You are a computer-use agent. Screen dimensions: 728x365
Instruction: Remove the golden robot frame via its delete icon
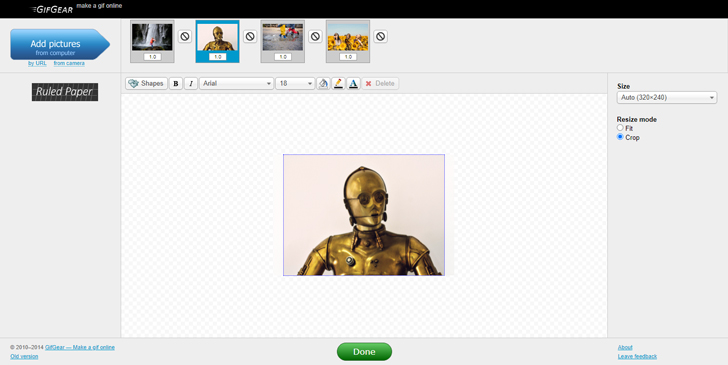(x=250, y=36)
